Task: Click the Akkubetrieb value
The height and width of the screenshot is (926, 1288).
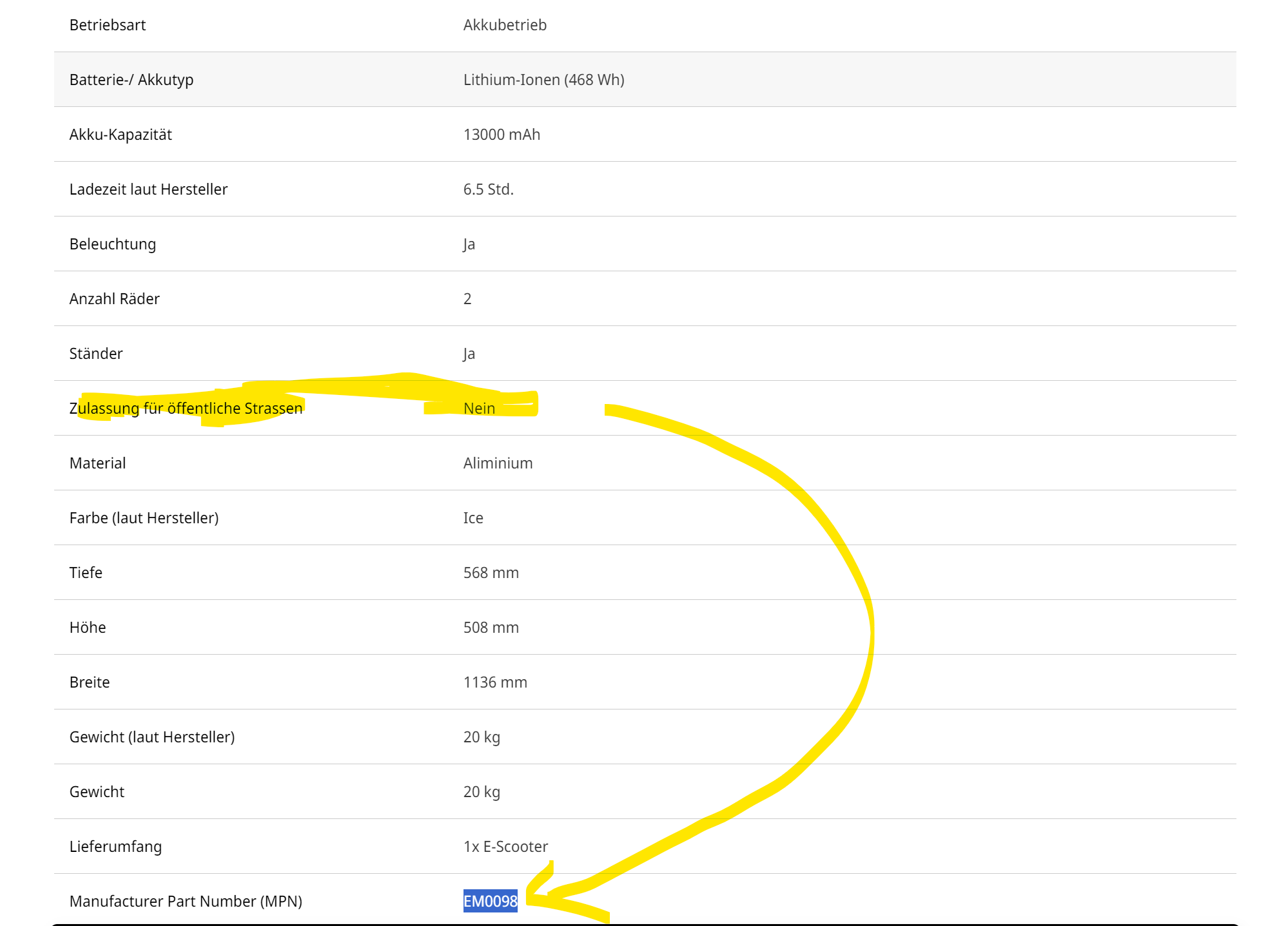Action: pyautogui.click(x=505, y=25)
